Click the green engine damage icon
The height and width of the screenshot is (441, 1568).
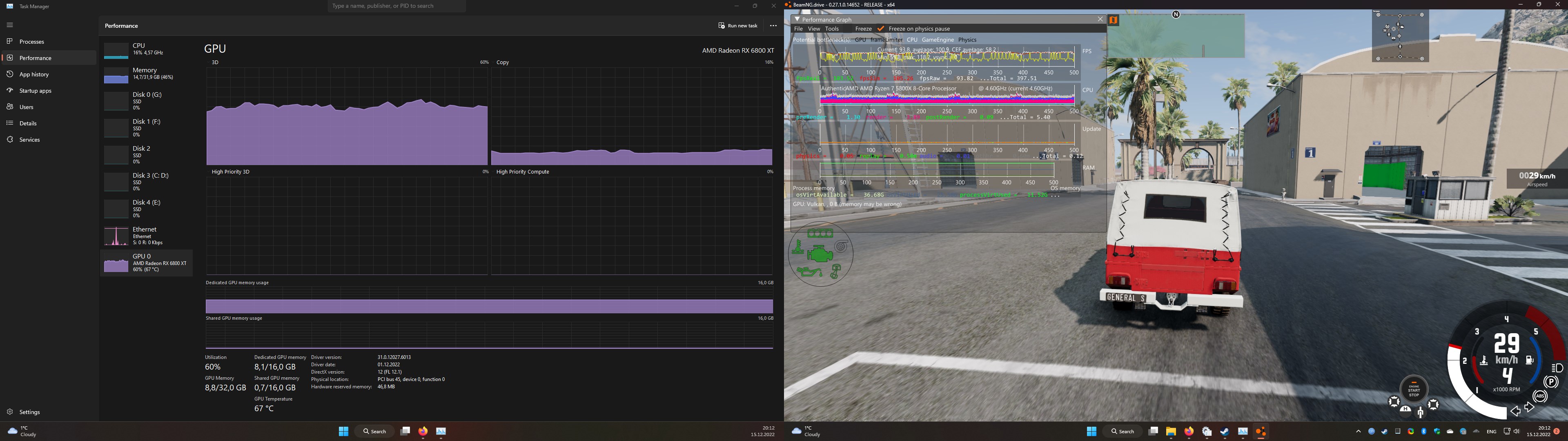coord(819,254)
